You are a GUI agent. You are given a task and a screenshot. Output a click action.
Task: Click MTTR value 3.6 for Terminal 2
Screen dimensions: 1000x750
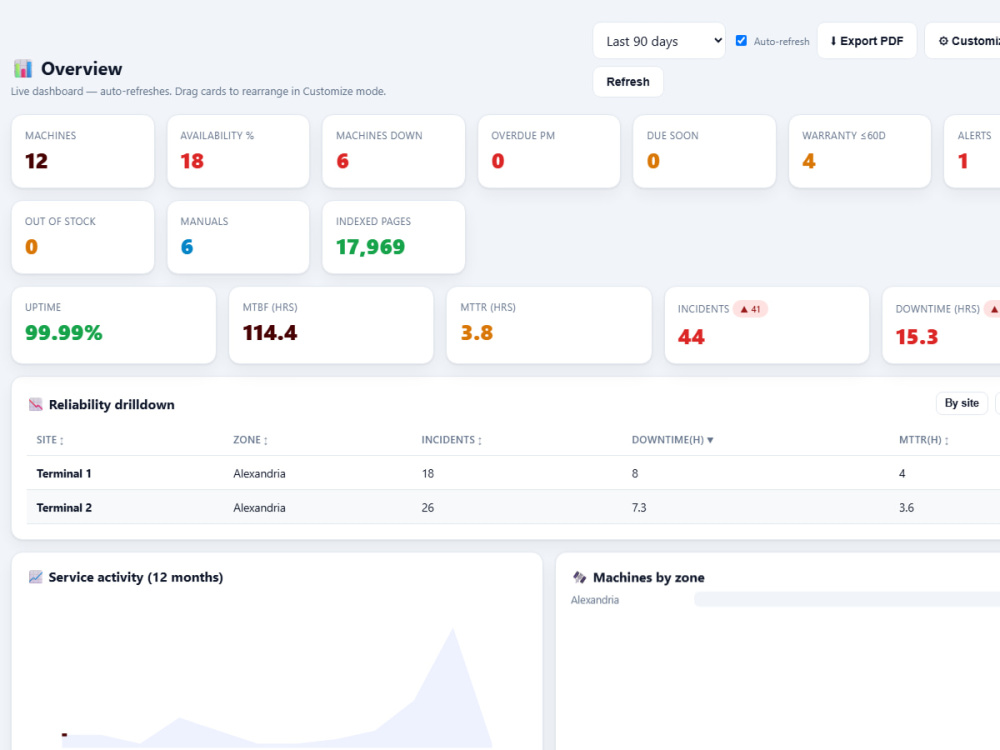click(x=906, y=508)
